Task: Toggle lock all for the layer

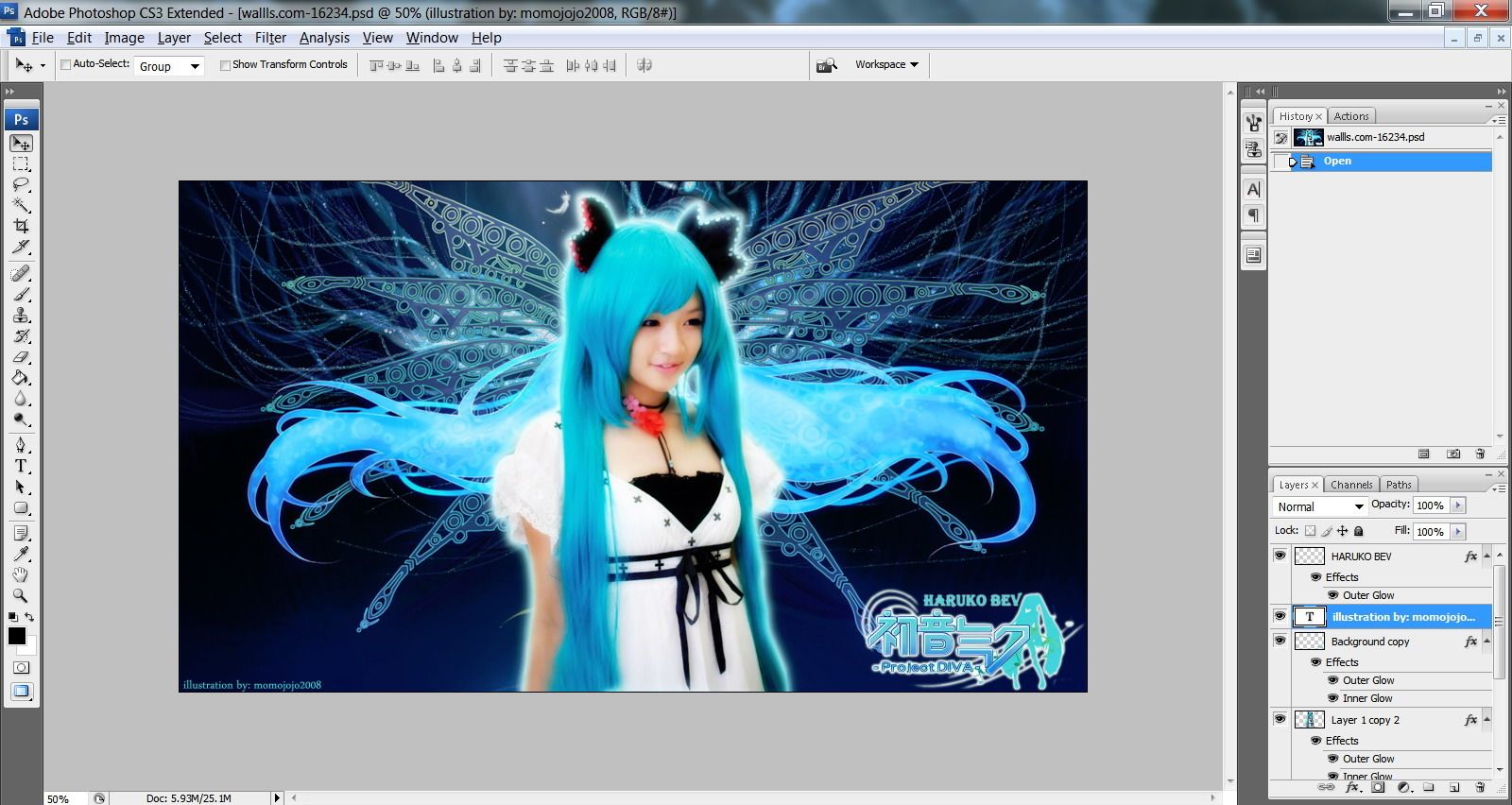Action: coord(1359,531)
